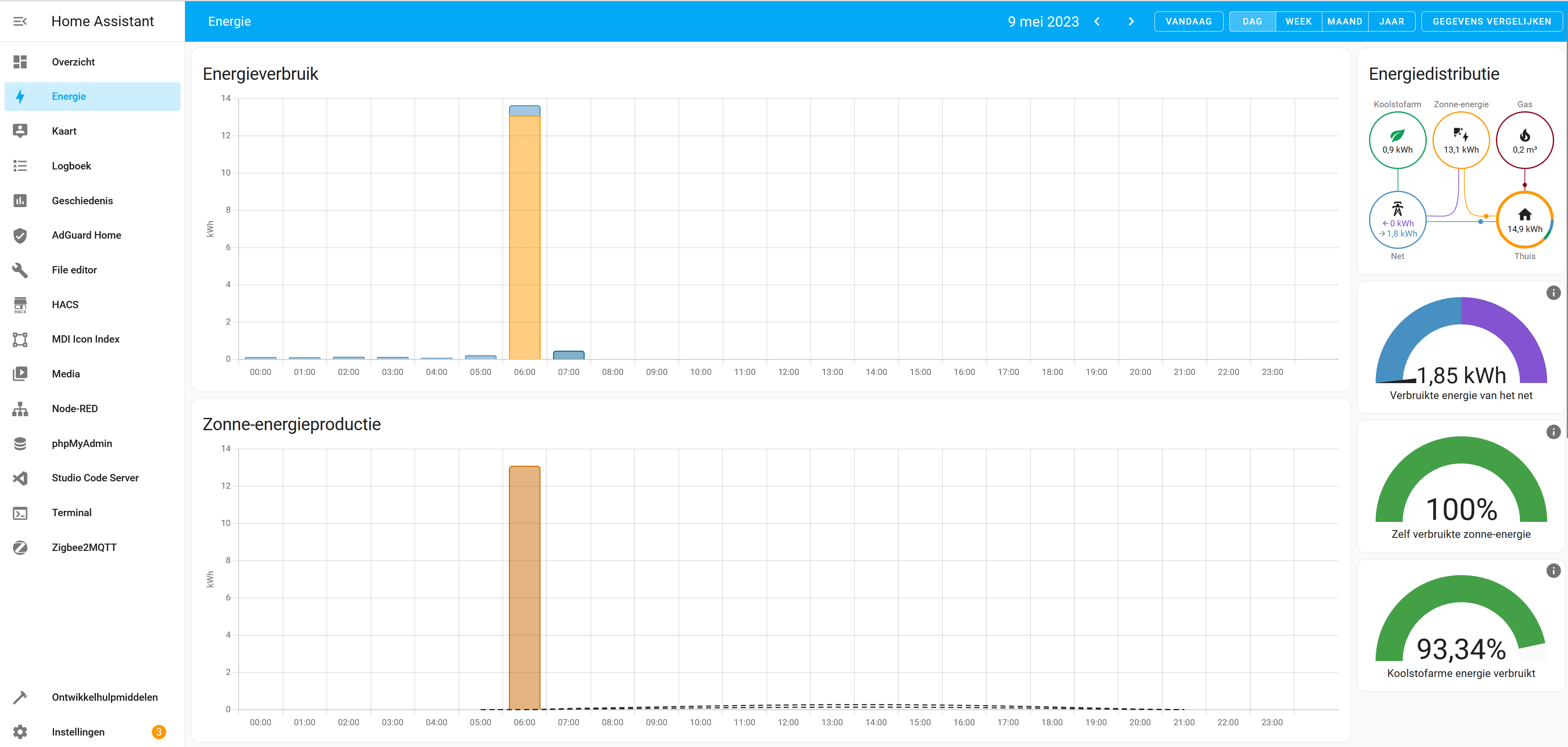Viewport: 1568px width, 747px height.
Task: Open Node-RED sitemap icon
Action: tap(20, 408)
